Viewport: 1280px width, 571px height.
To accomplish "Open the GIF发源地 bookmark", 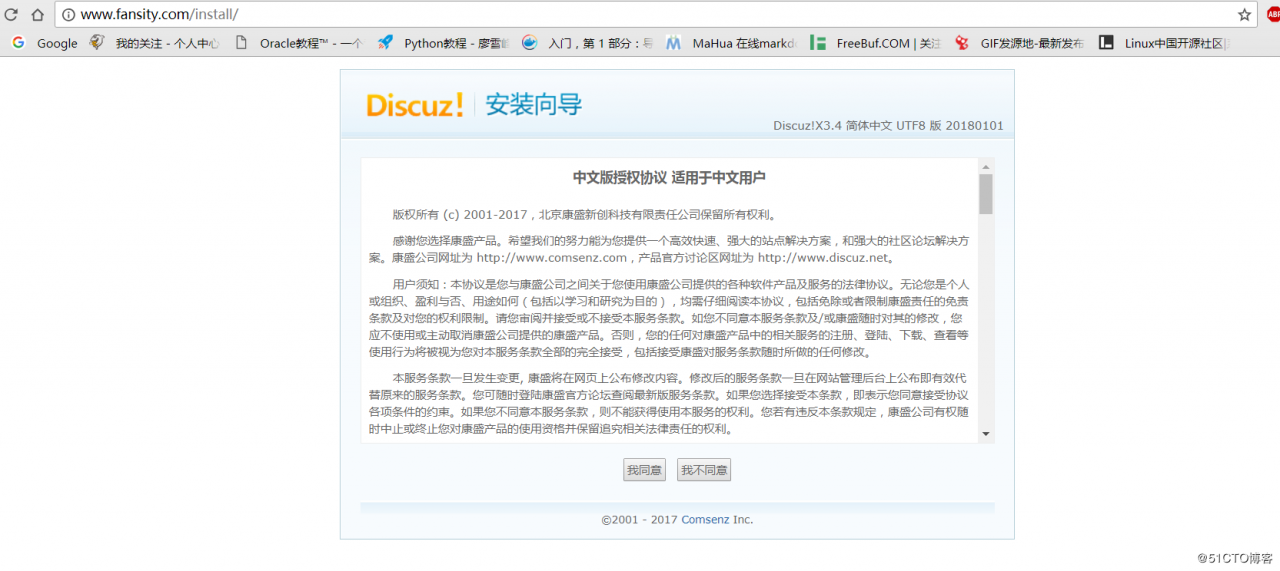I will 1019,43.
